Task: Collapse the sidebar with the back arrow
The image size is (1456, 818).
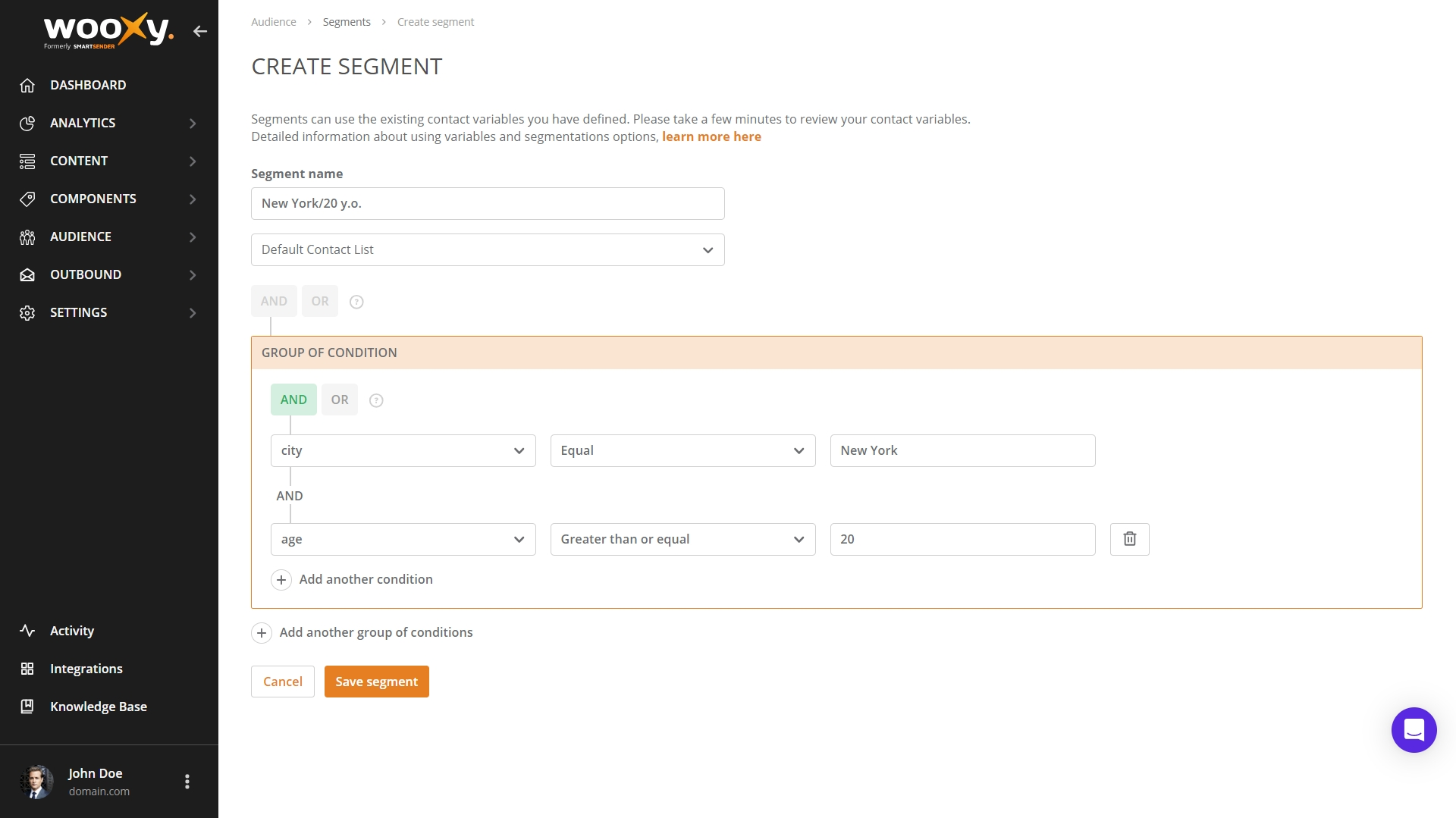Action: [200, 31]
